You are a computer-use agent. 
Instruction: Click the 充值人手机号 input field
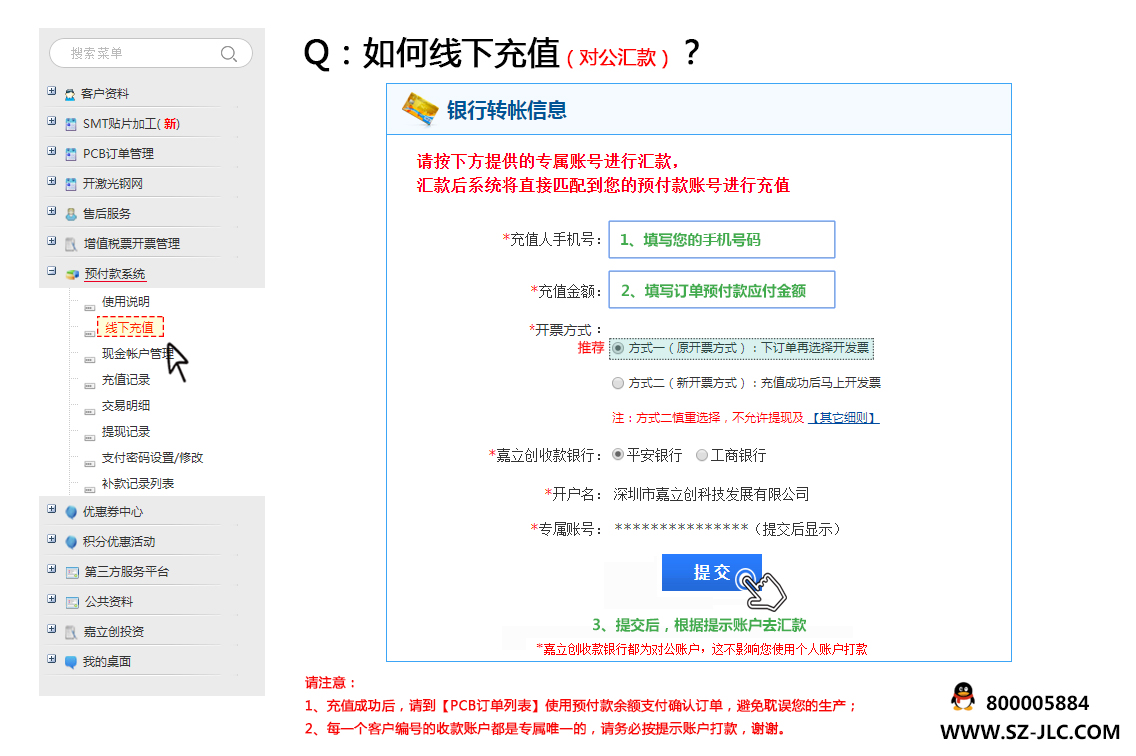[x=722, y=239]
